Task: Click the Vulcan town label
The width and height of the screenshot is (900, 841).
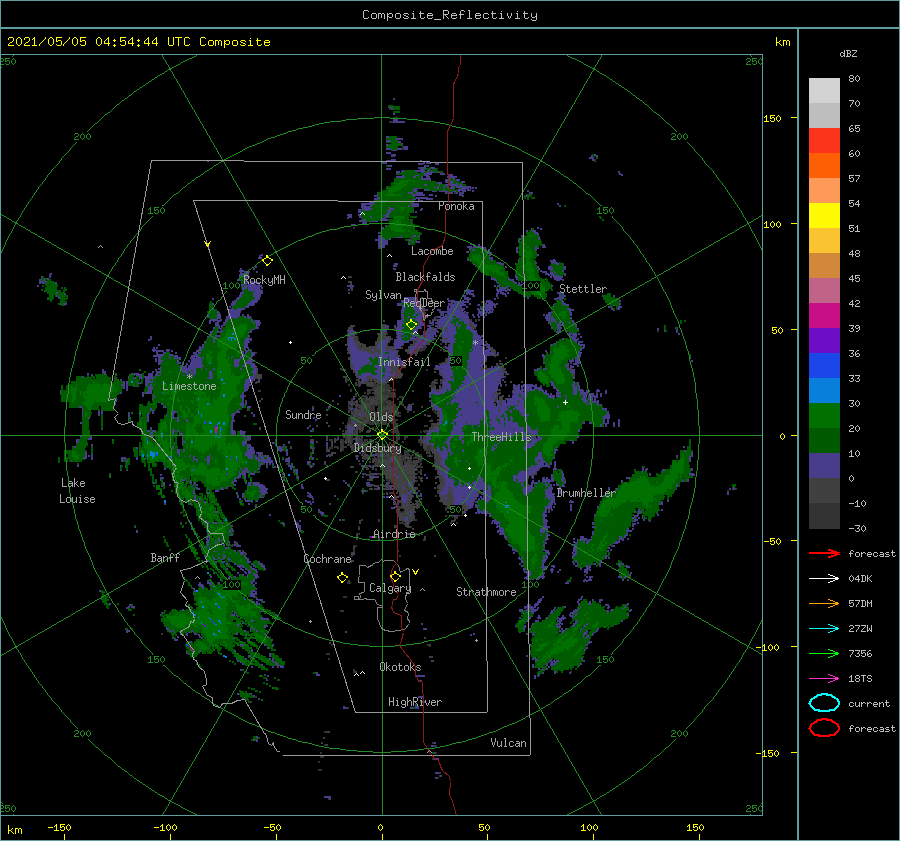Action: tap(509, 743)
